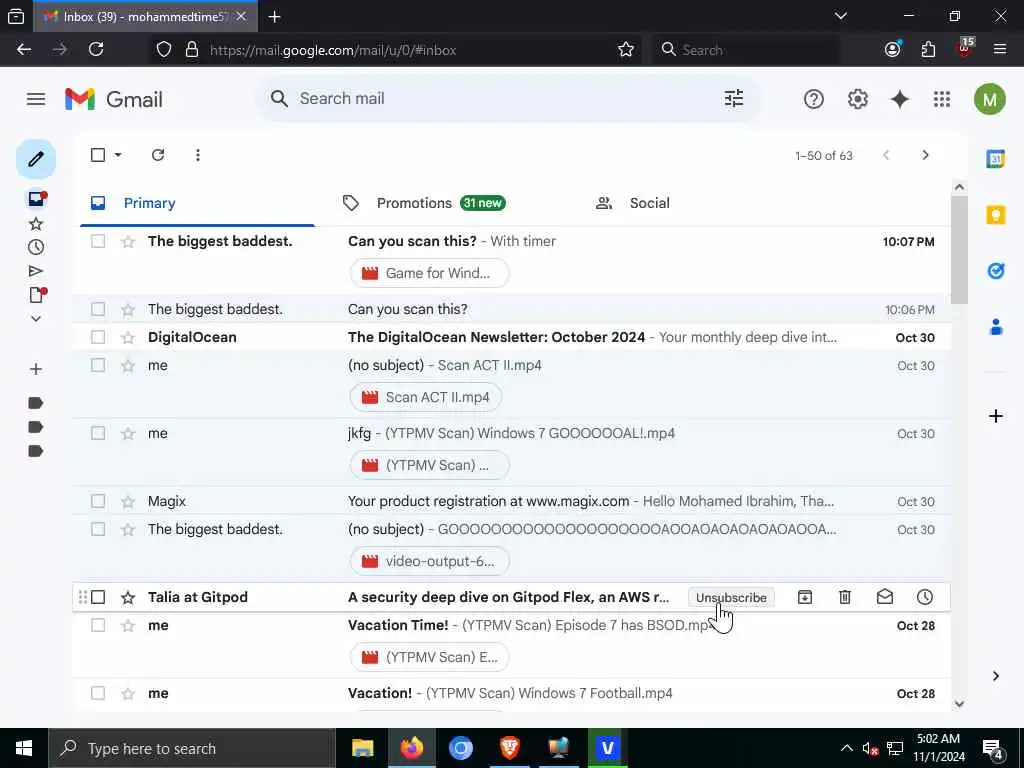Open the Gmail main menu hamburger
Screen dimensions: 1024x768
(x=36, y=99)
